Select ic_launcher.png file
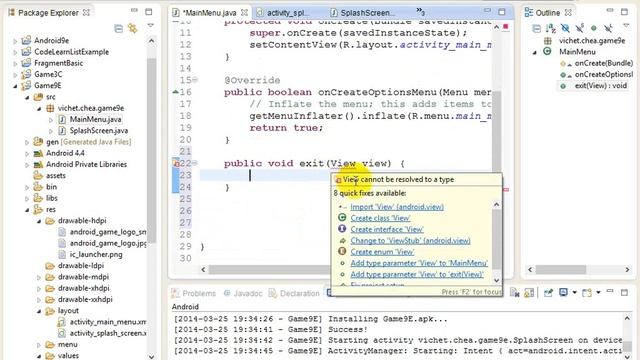 click(96, 254)
